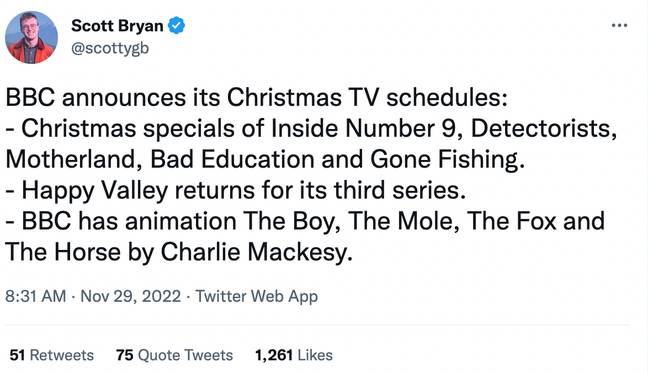This screenshot has height=374, width=648.
Task: Open the Twitter Web App source link
Action: tap(256, 296)
